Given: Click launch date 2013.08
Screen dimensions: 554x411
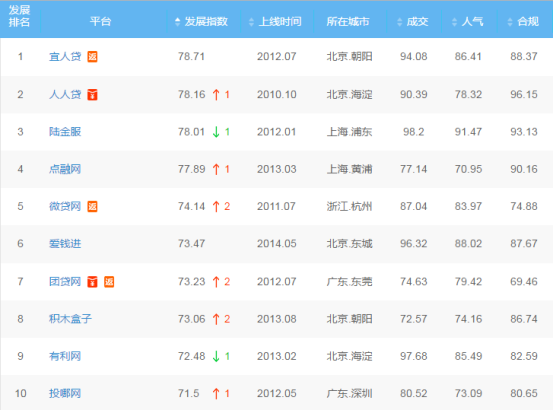Looking at the screenshot, I should (277, 319).
